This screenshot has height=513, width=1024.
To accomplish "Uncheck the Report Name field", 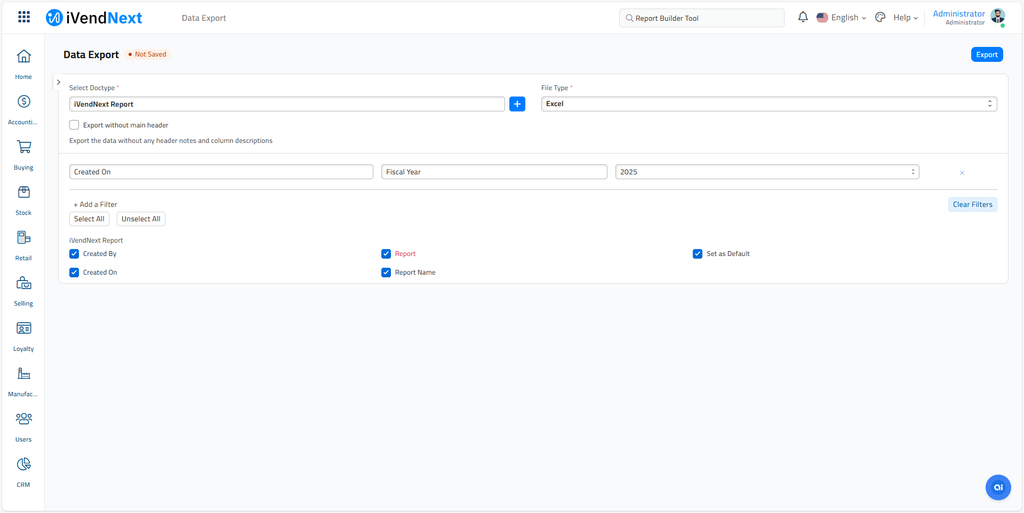I will pos(386,273).
